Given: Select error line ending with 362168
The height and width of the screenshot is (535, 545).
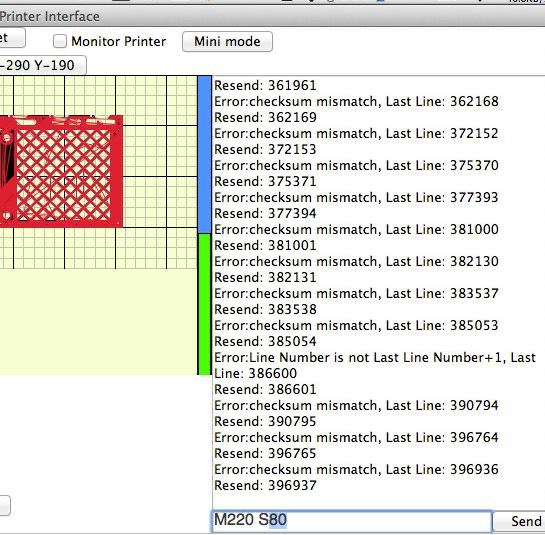Looking at the screenshot, I should 356,102.
